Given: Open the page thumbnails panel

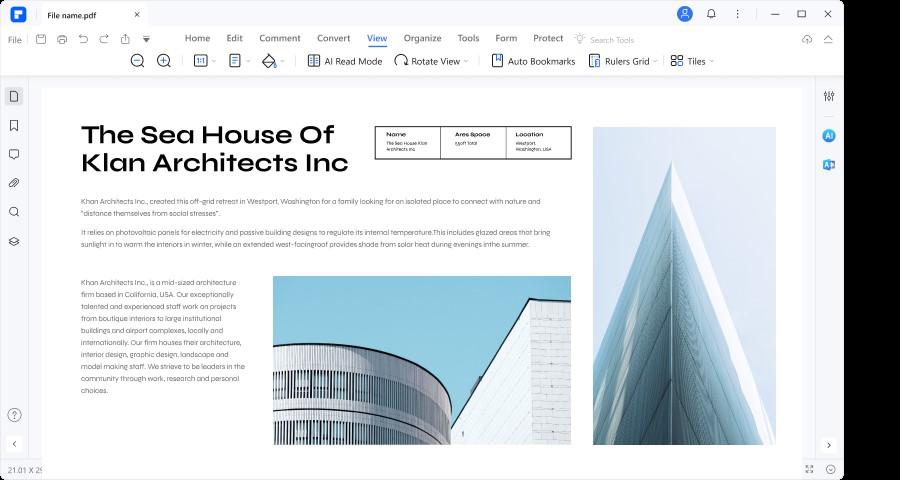Looking at the screenshot, I should (x=14, y=96).
